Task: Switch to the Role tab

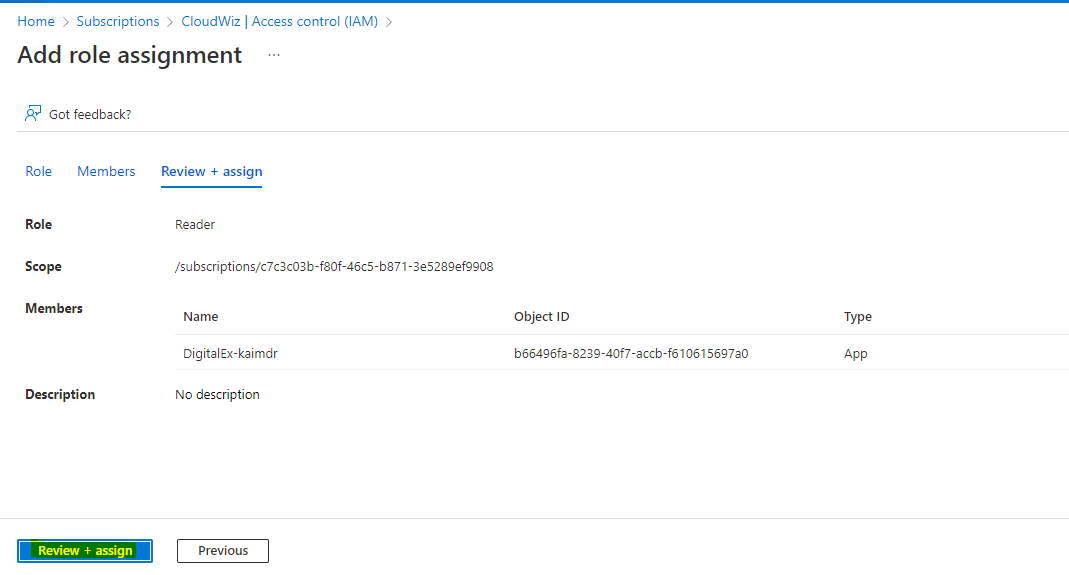Action: point(38,171)
